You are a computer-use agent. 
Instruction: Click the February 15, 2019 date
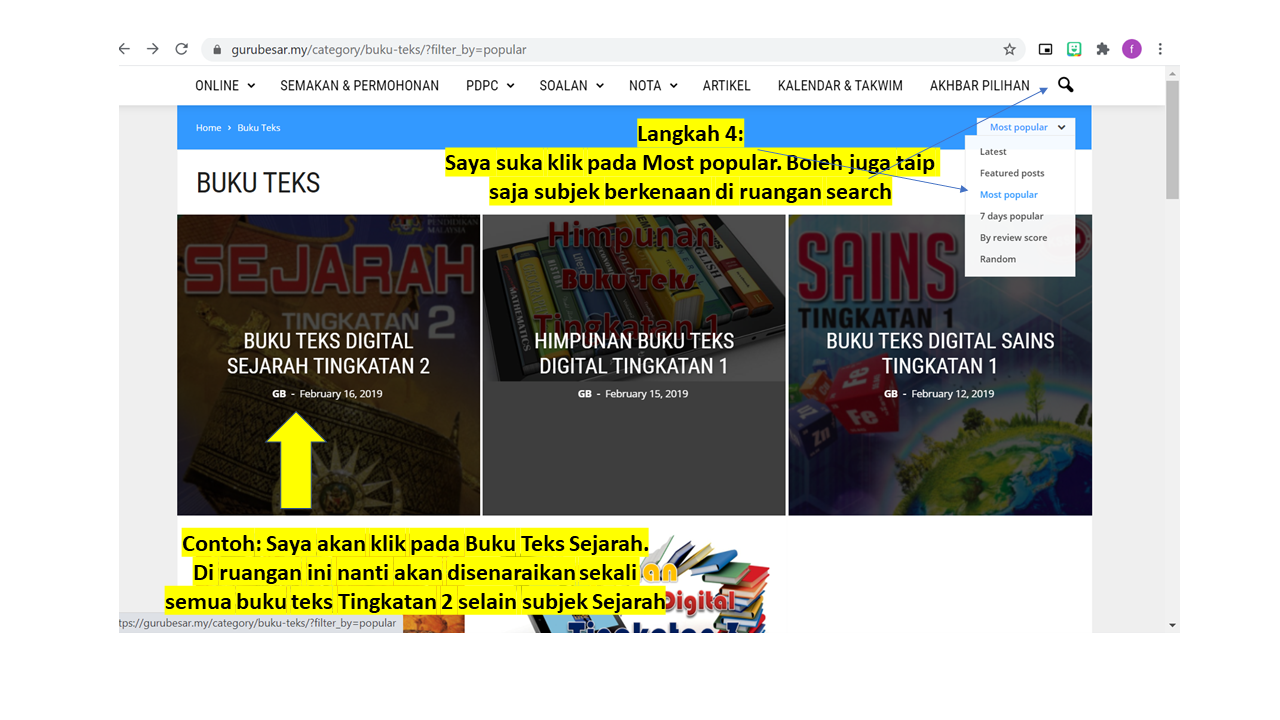647,394
